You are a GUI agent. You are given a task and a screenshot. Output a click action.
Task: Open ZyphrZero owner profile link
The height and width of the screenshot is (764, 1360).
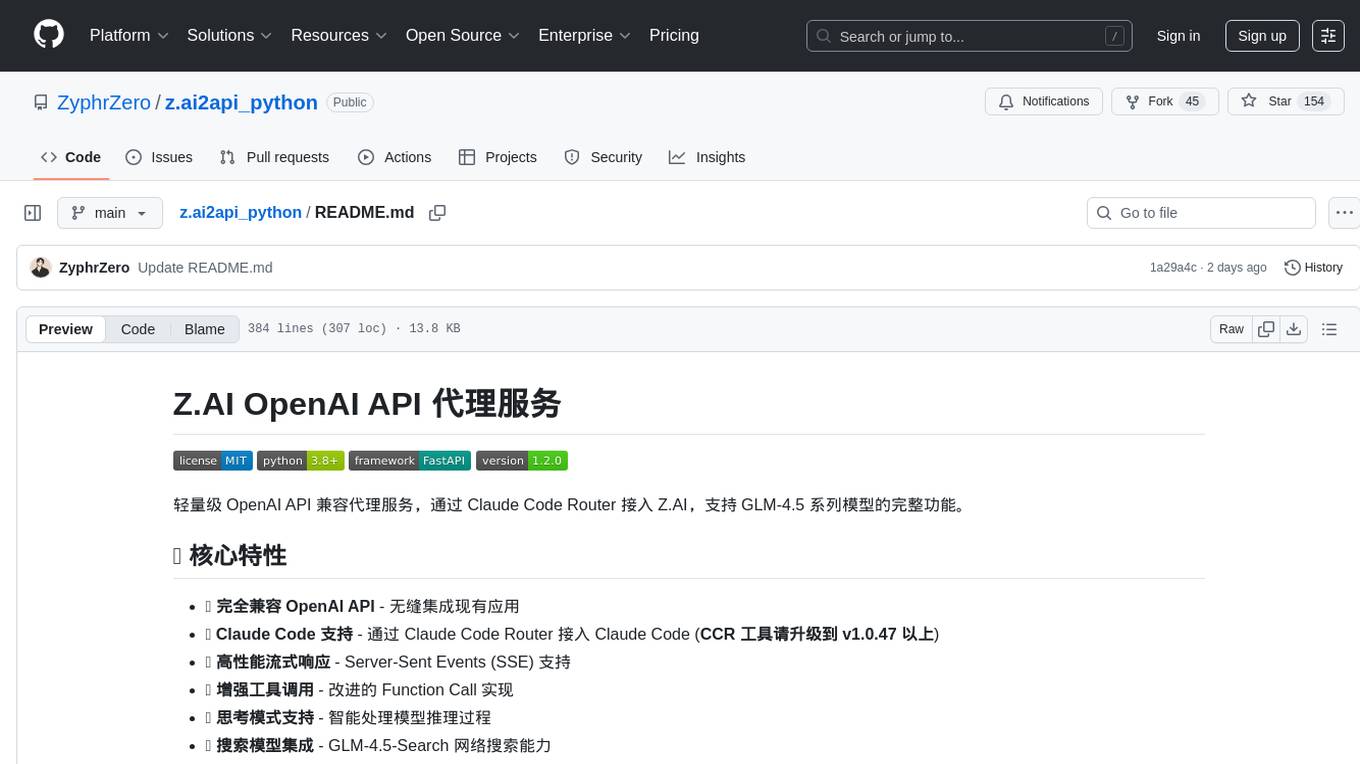coord(104,102)
